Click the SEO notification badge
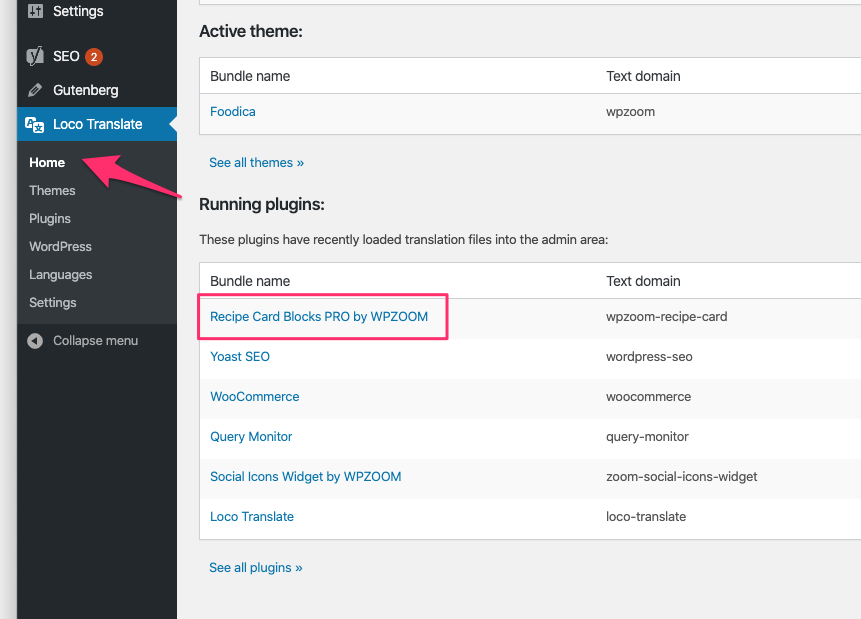The width and height of the screenshot is (861, 619). coord(94,57)
